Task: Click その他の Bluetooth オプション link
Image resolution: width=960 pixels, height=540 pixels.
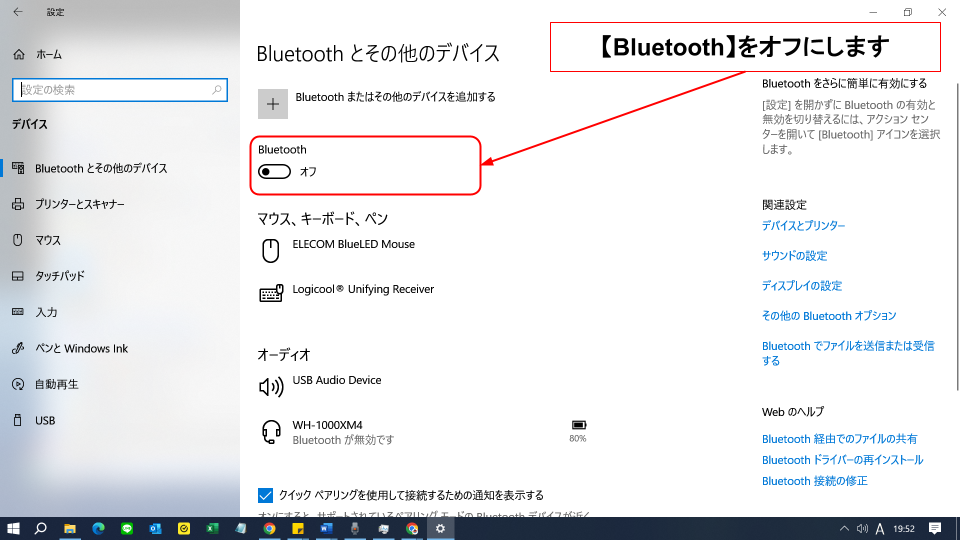Action: [829, 316]
